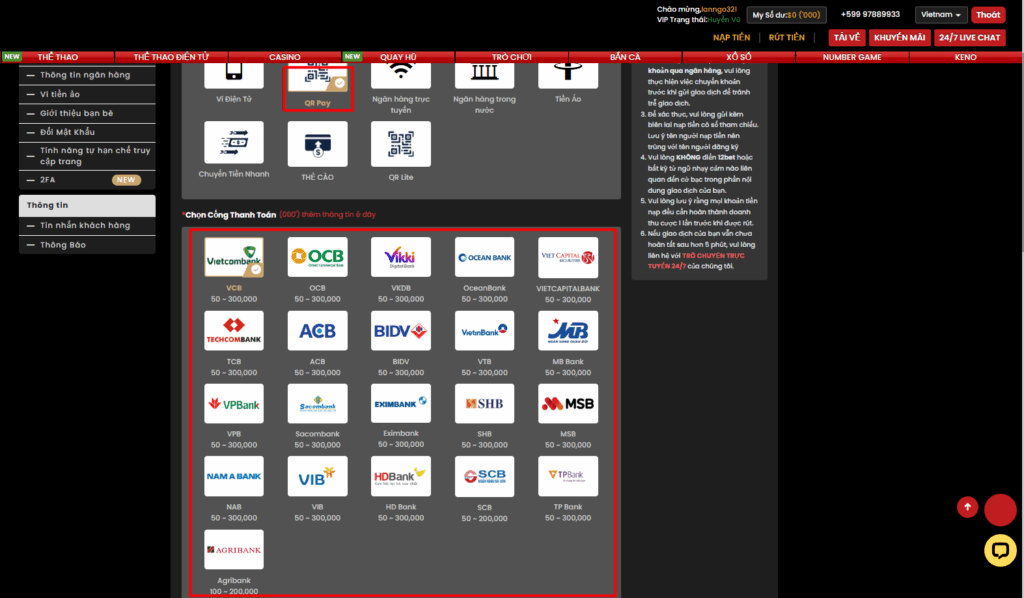This screenshot has height=598, width=1024.
Task: Open Tin nhắn khách hàng sidebar item
Action: point(87,225)
